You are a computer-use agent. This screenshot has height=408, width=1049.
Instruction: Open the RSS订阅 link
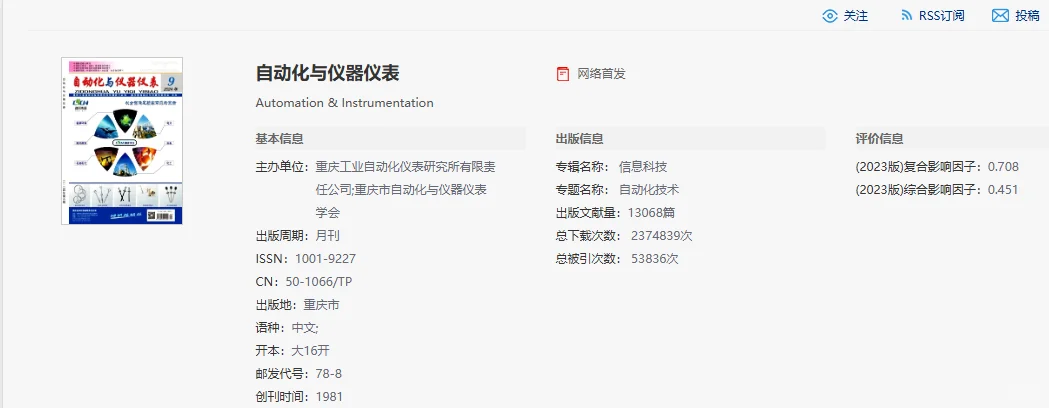pyautogui.click(x=941, y=16)
